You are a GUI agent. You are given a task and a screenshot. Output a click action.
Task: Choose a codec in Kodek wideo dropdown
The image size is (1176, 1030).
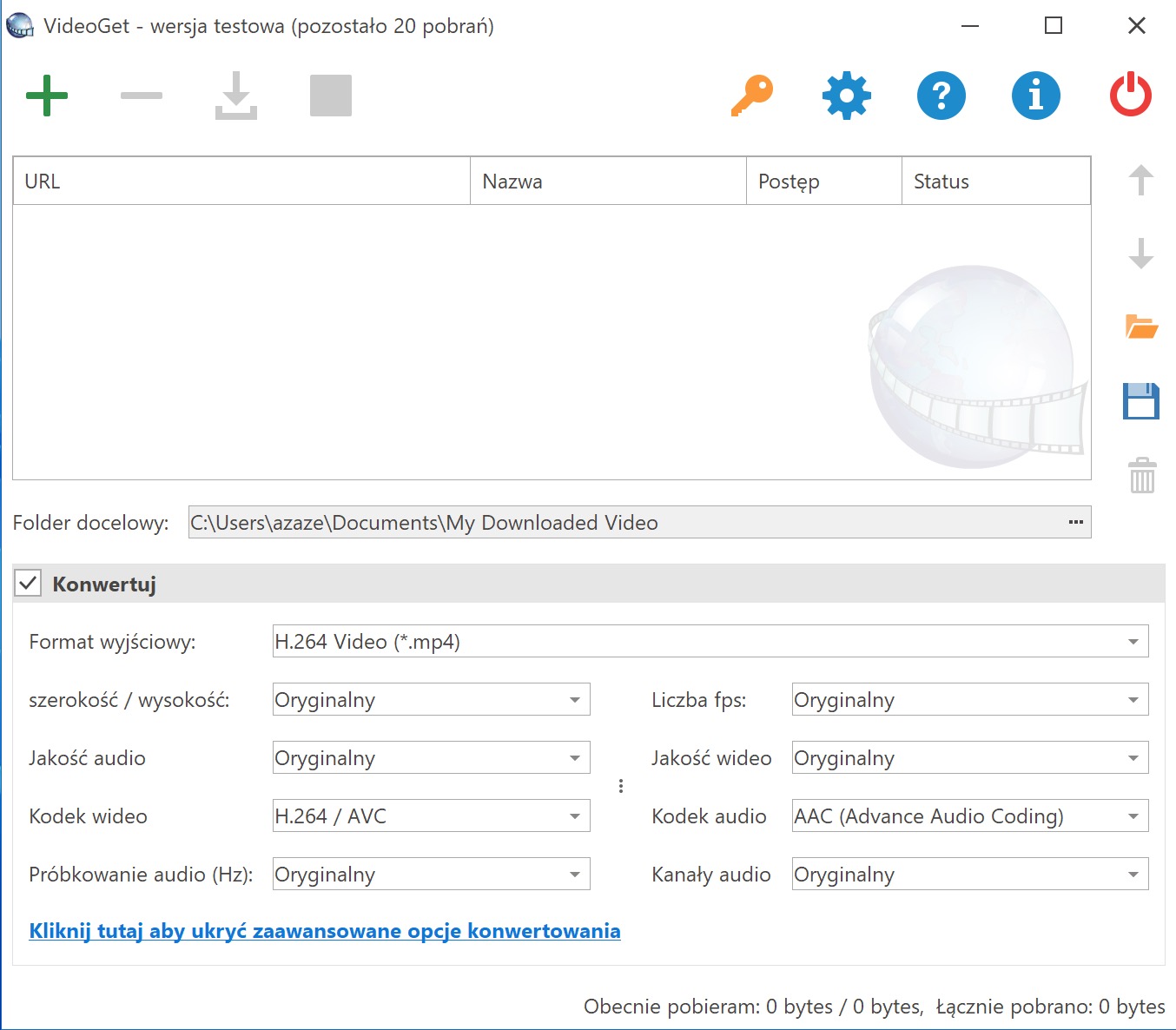click(432, 816)
